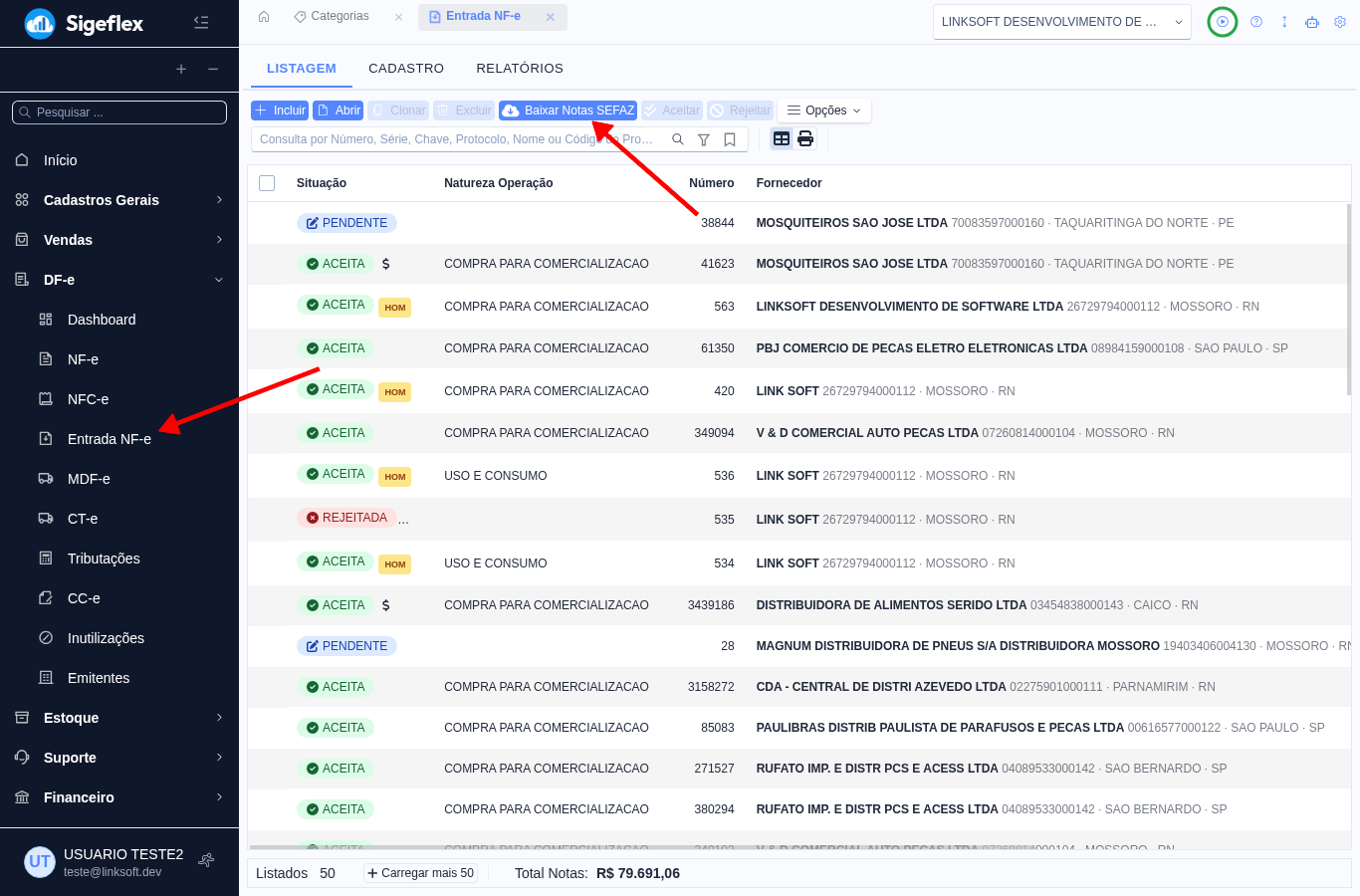Open the help question mark icon

pyautogui.click(x=1256, y=22)
